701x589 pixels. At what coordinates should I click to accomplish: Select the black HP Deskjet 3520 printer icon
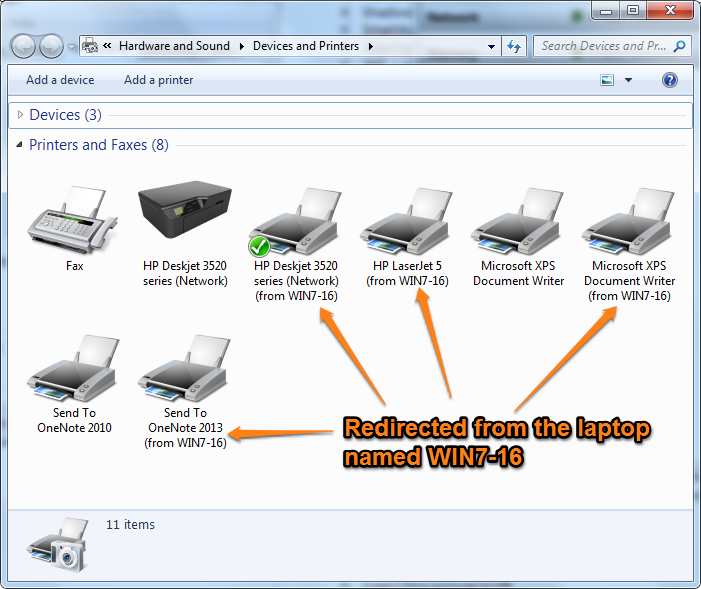tap(185, 210)
